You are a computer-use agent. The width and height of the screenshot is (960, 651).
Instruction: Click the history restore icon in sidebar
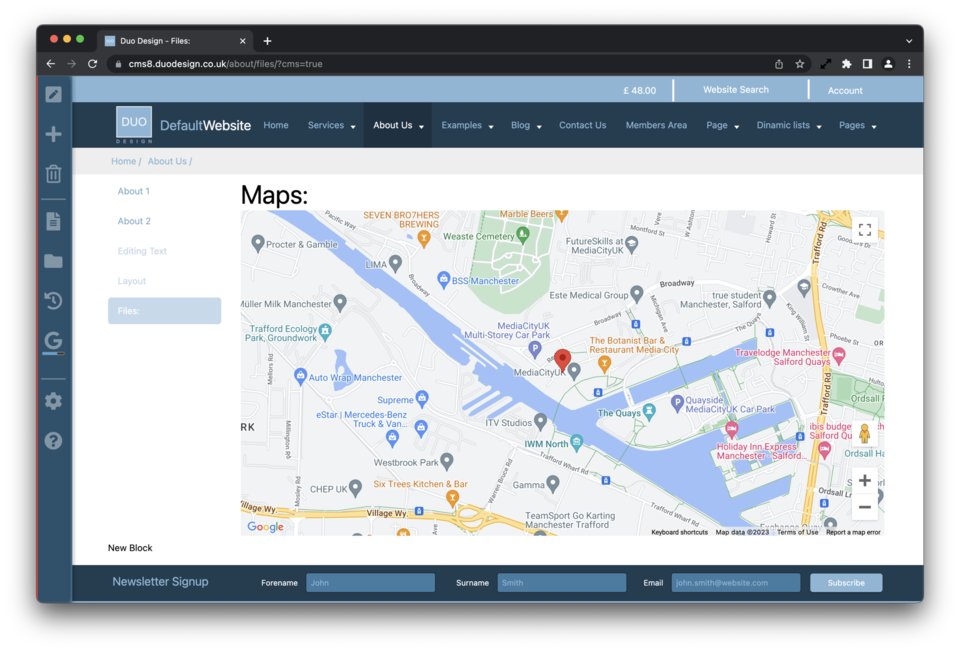click(53, 301)
